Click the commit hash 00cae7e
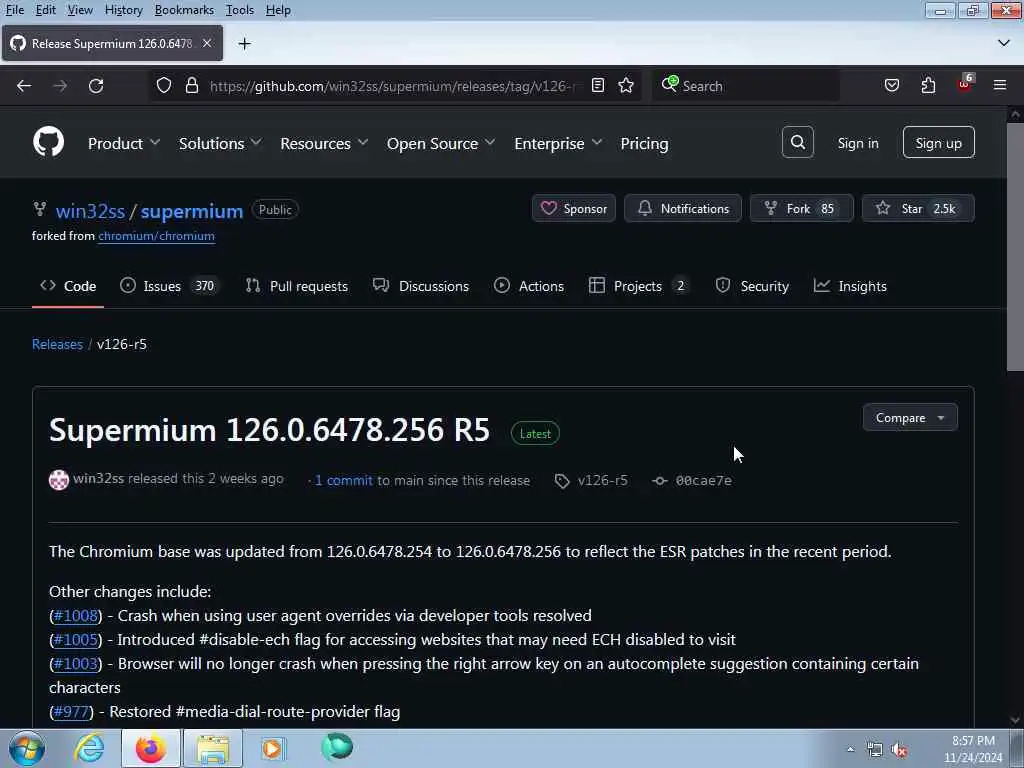This screenshot has height=768, width=1024. click(x=703, y=481)
